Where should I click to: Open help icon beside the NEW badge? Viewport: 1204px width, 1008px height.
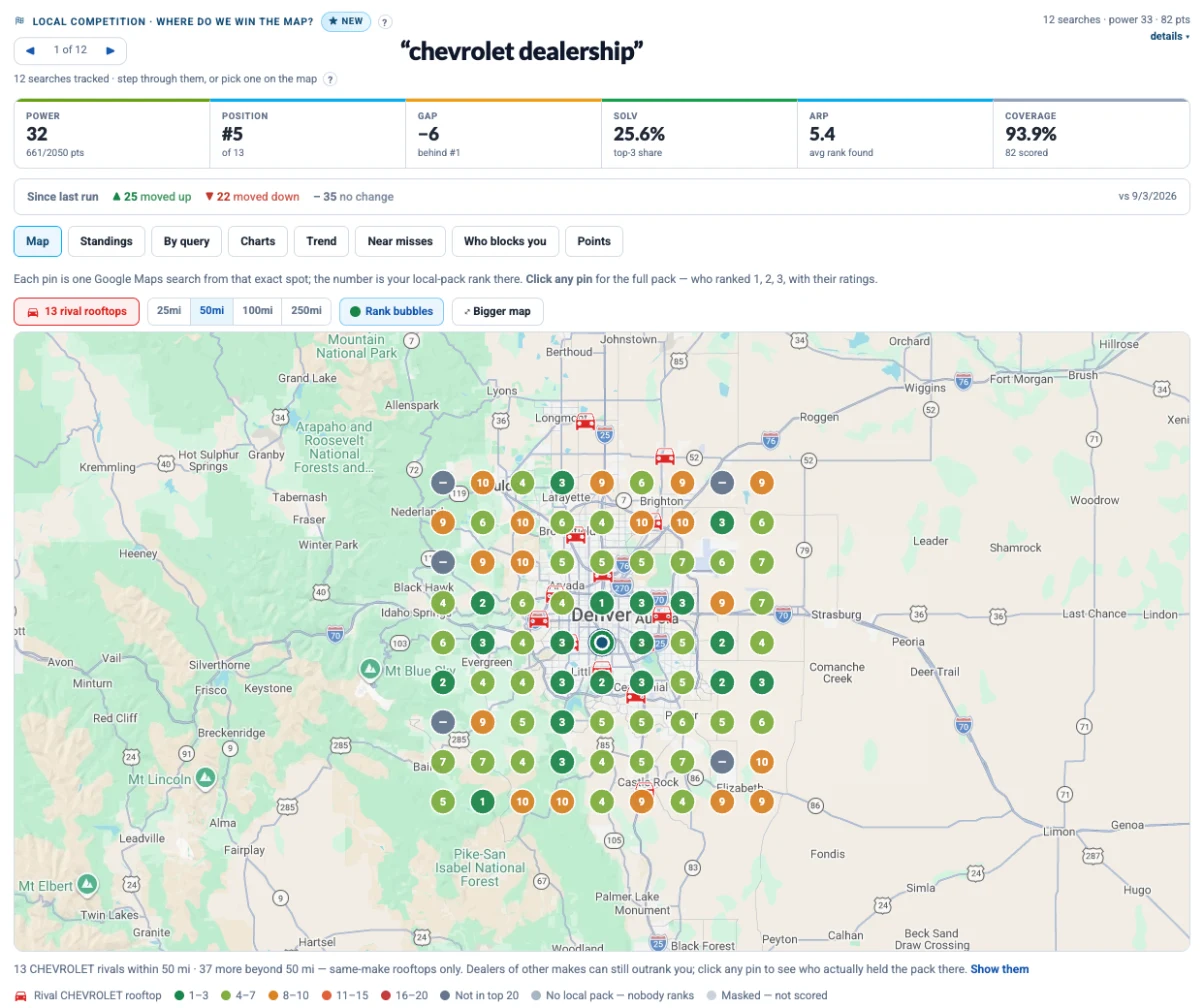tap(386, 22)
